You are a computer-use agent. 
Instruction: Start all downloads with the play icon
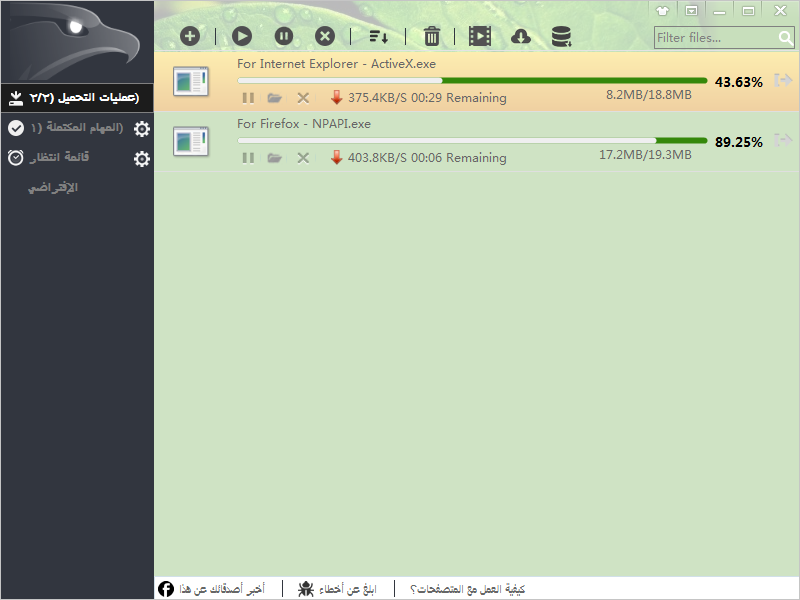point(242,36)
